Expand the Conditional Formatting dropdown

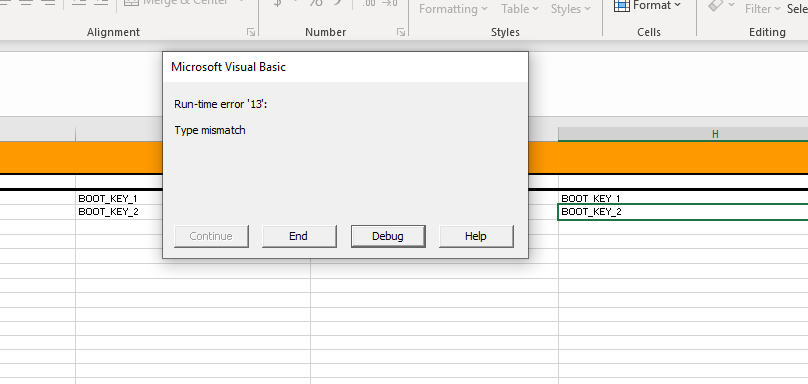[452, 9]
